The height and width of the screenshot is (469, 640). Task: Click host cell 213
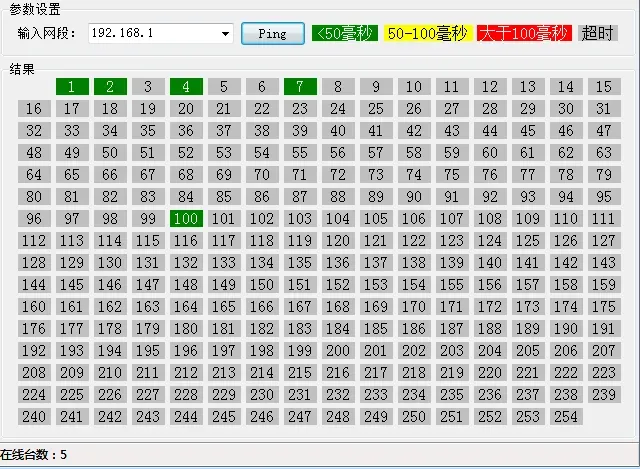pos(224,373)
